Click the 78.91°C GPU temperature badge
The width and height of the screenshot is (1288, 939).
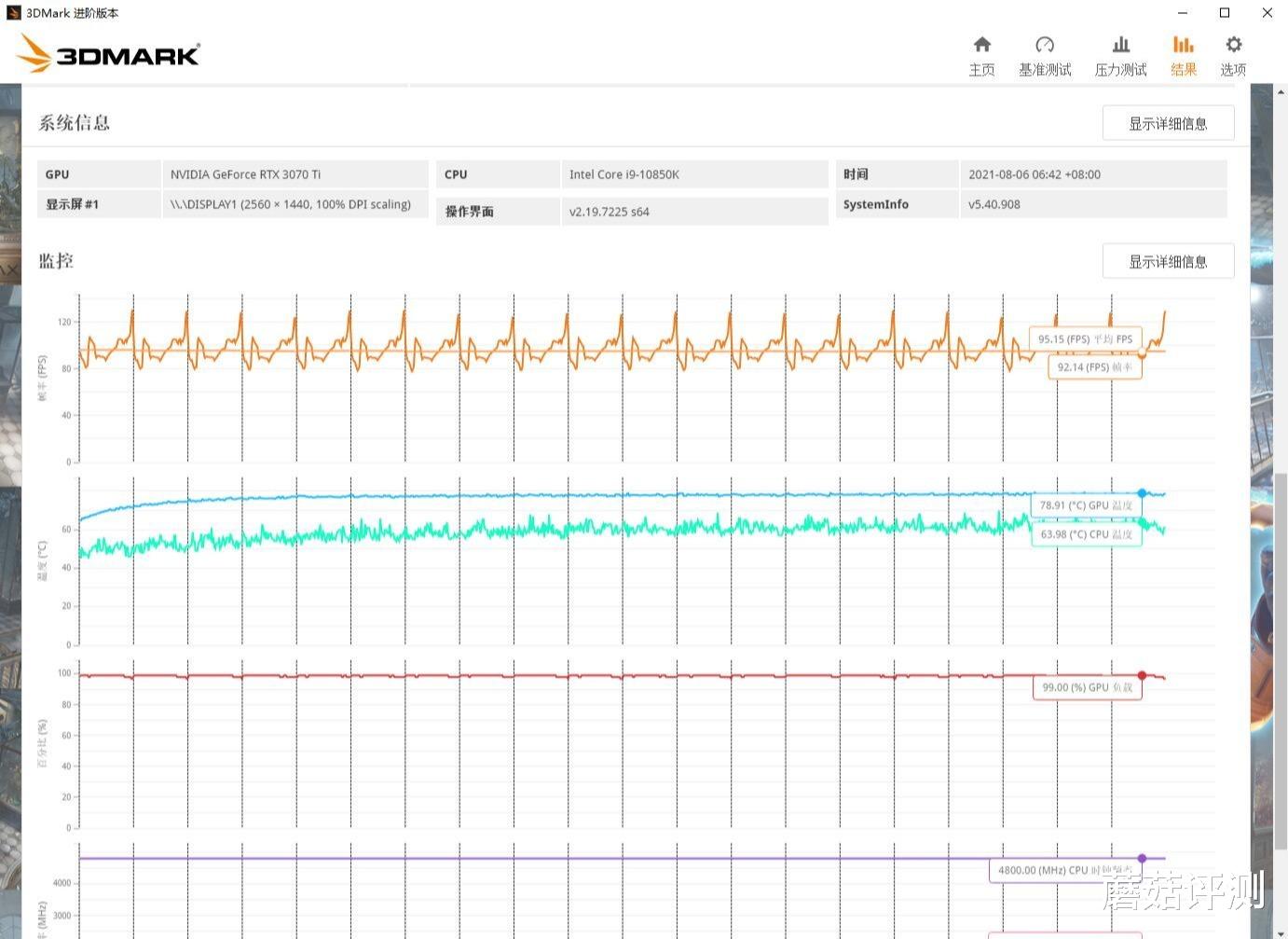[1086, 504]
